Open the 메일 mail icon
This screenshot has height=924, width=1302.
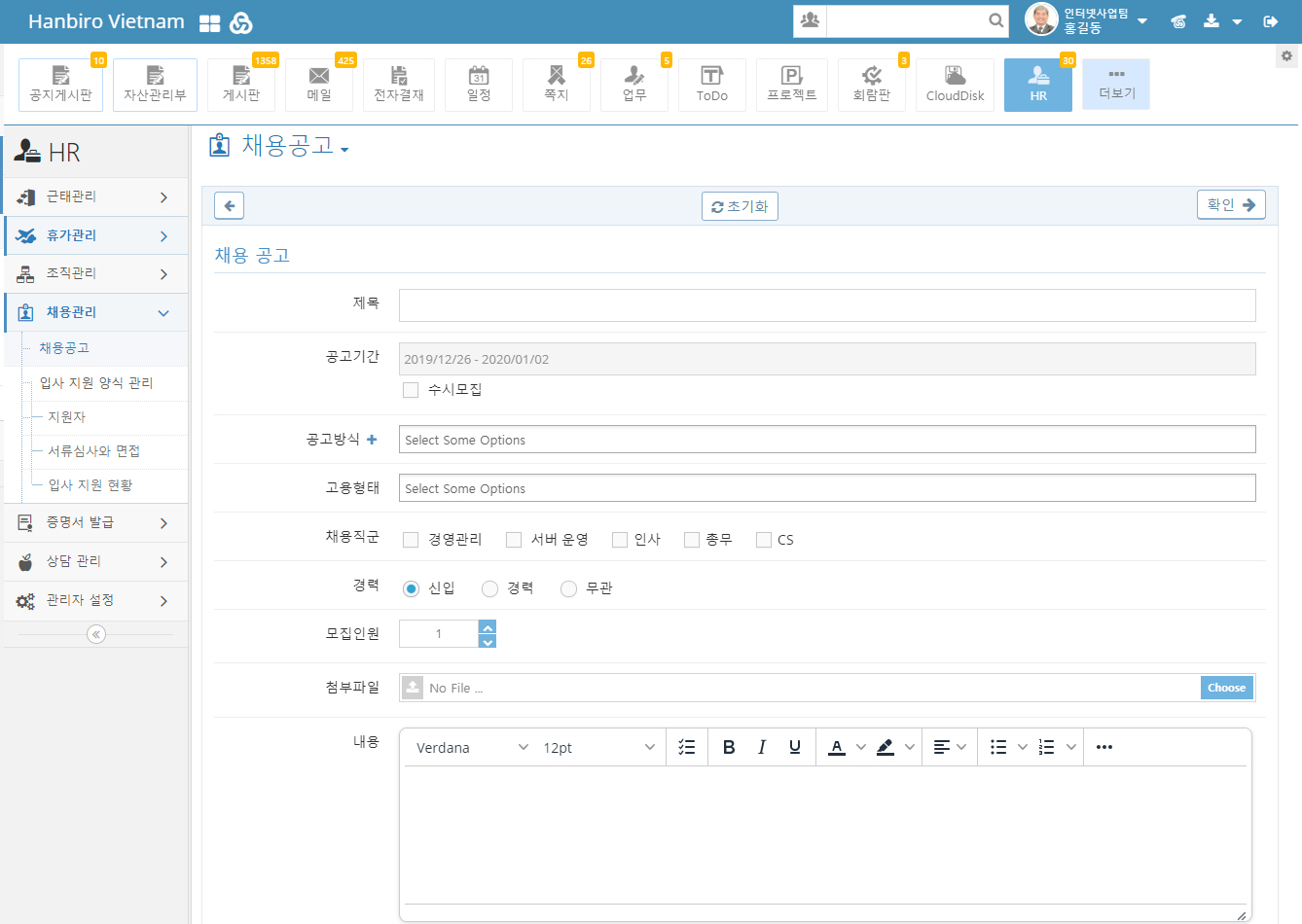pyautogui.click(x=319, y=85)
